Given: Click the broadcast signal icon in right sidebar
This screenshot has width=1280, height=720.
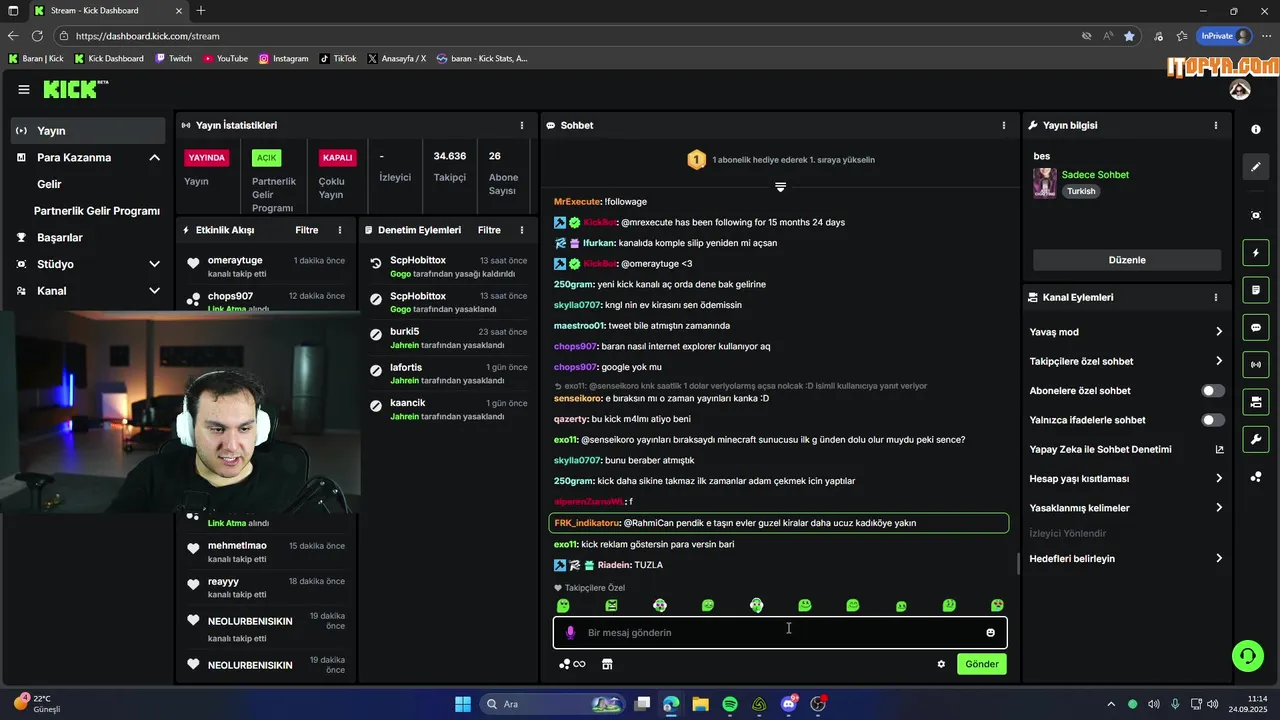Looking at the screenshot, I should click(1256, 365).
